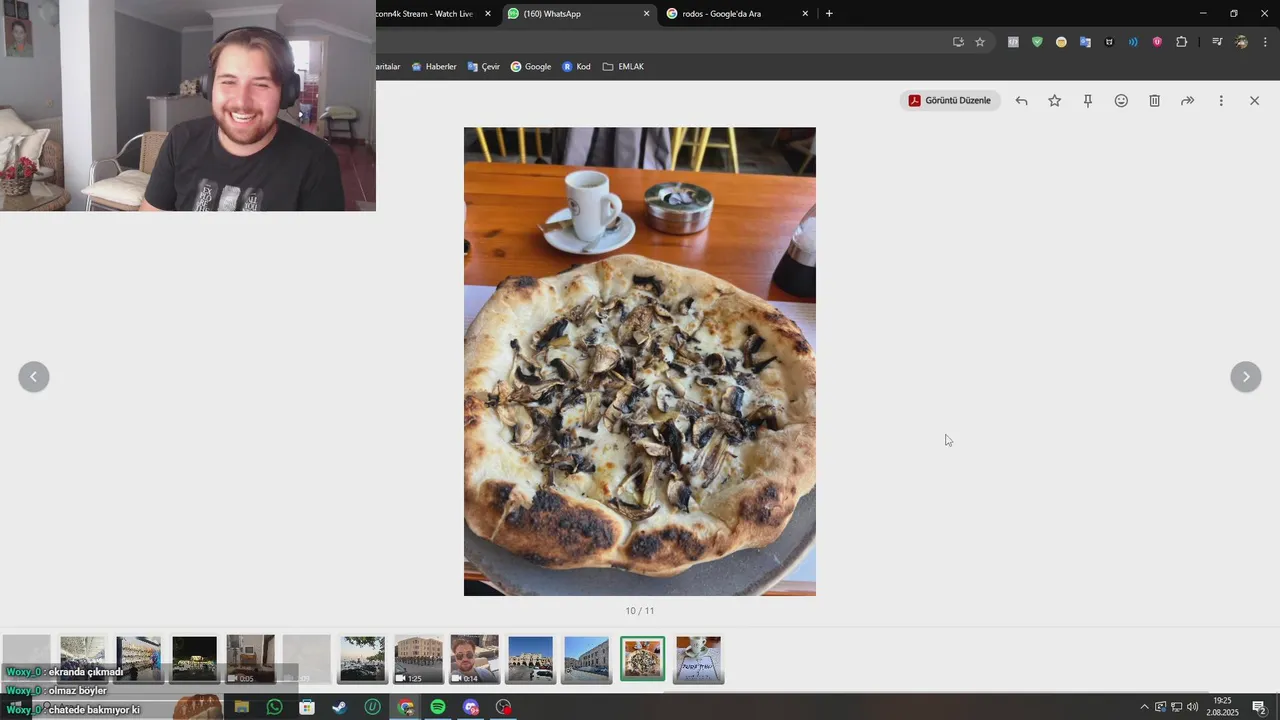Screen dimensions: 1280x720
Task: Open the pink shield U extension
Action: (x=1157, y=42)
